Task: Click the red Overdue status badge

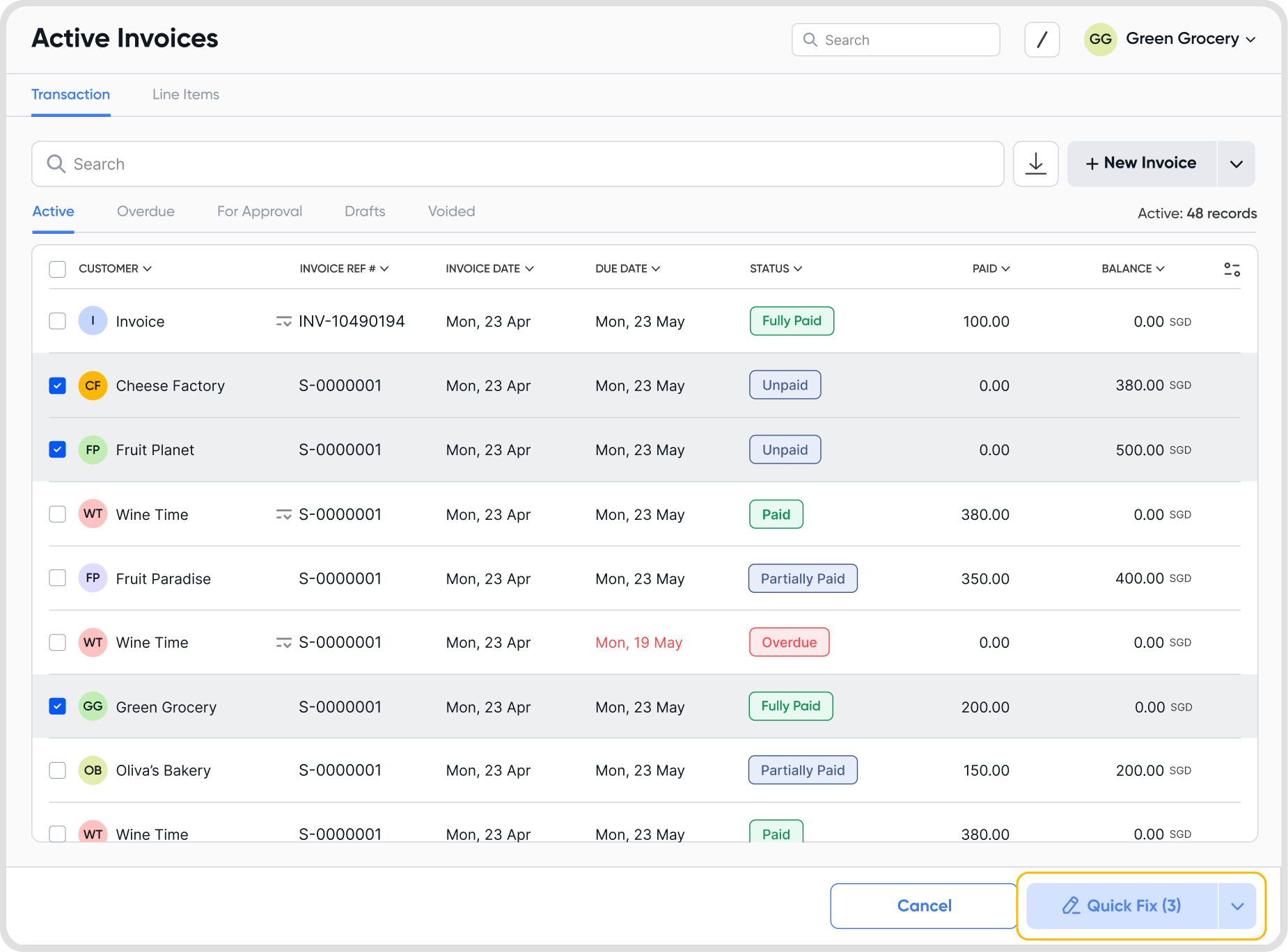Action: pyautogui.click(x=789, y=642)
